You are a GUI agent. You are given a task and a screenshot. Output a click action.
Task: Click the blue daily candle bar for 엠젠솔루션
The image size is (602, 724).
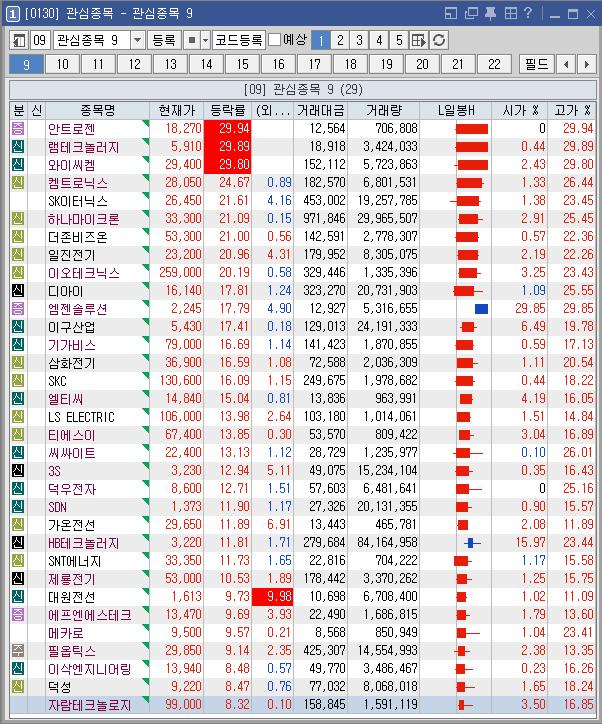click(481, 308)
